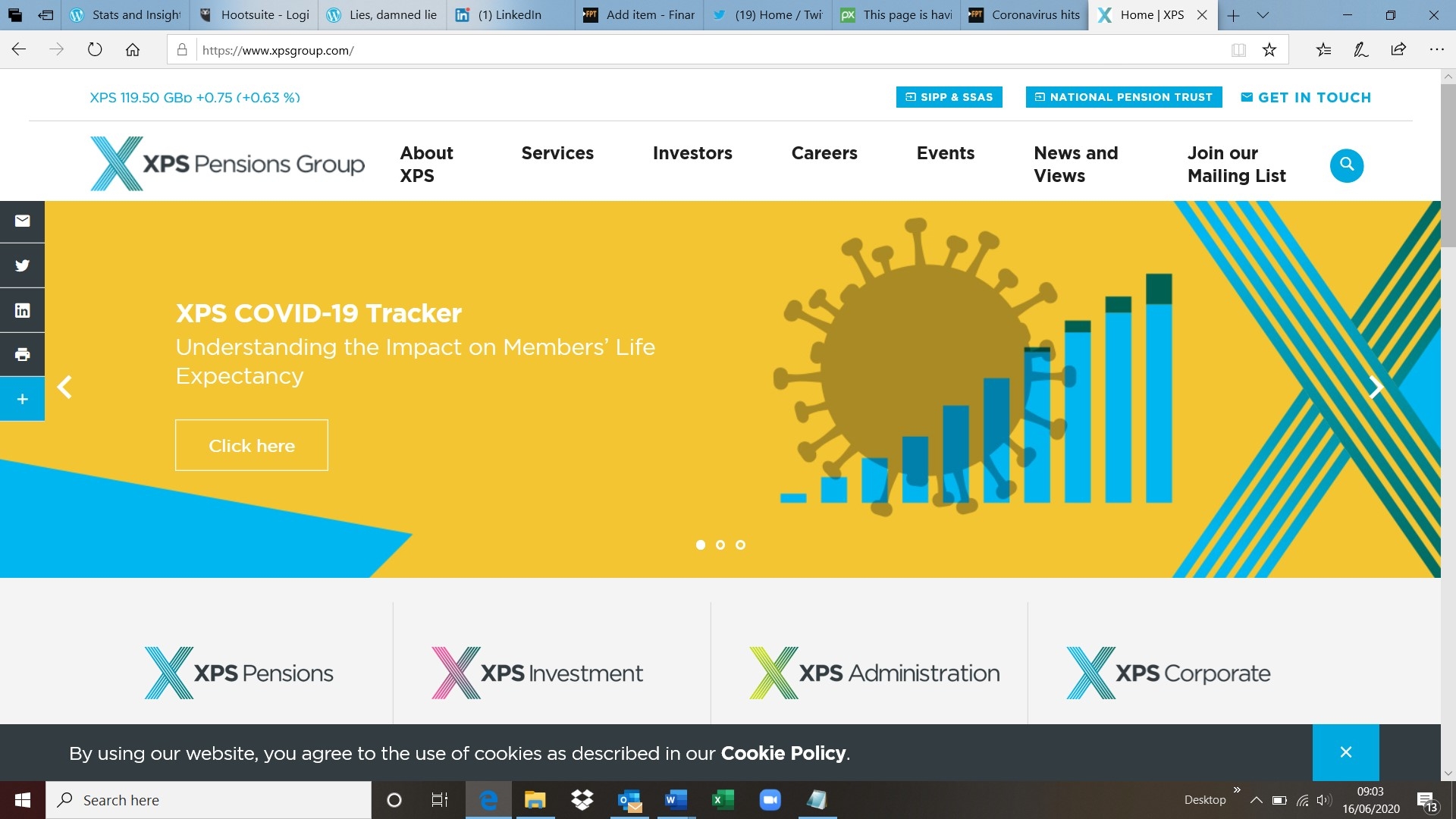The image size is (1456, 819).
Task: Click the print icon in sidebar
Action: [22, 354]
